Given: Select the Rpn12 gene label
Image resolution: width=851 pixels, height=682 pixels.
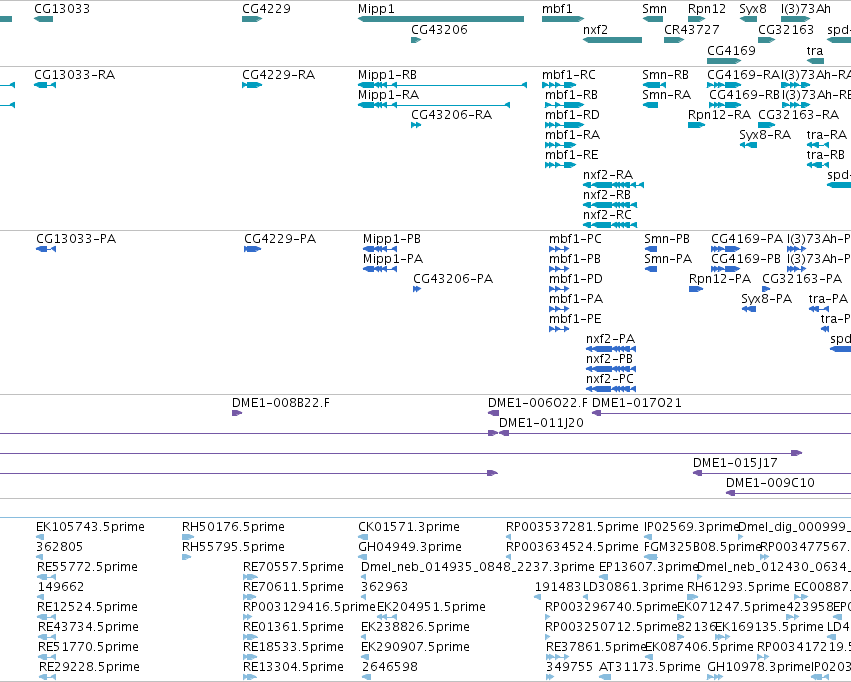Looking at the screenshot, I should coord(707,9).
